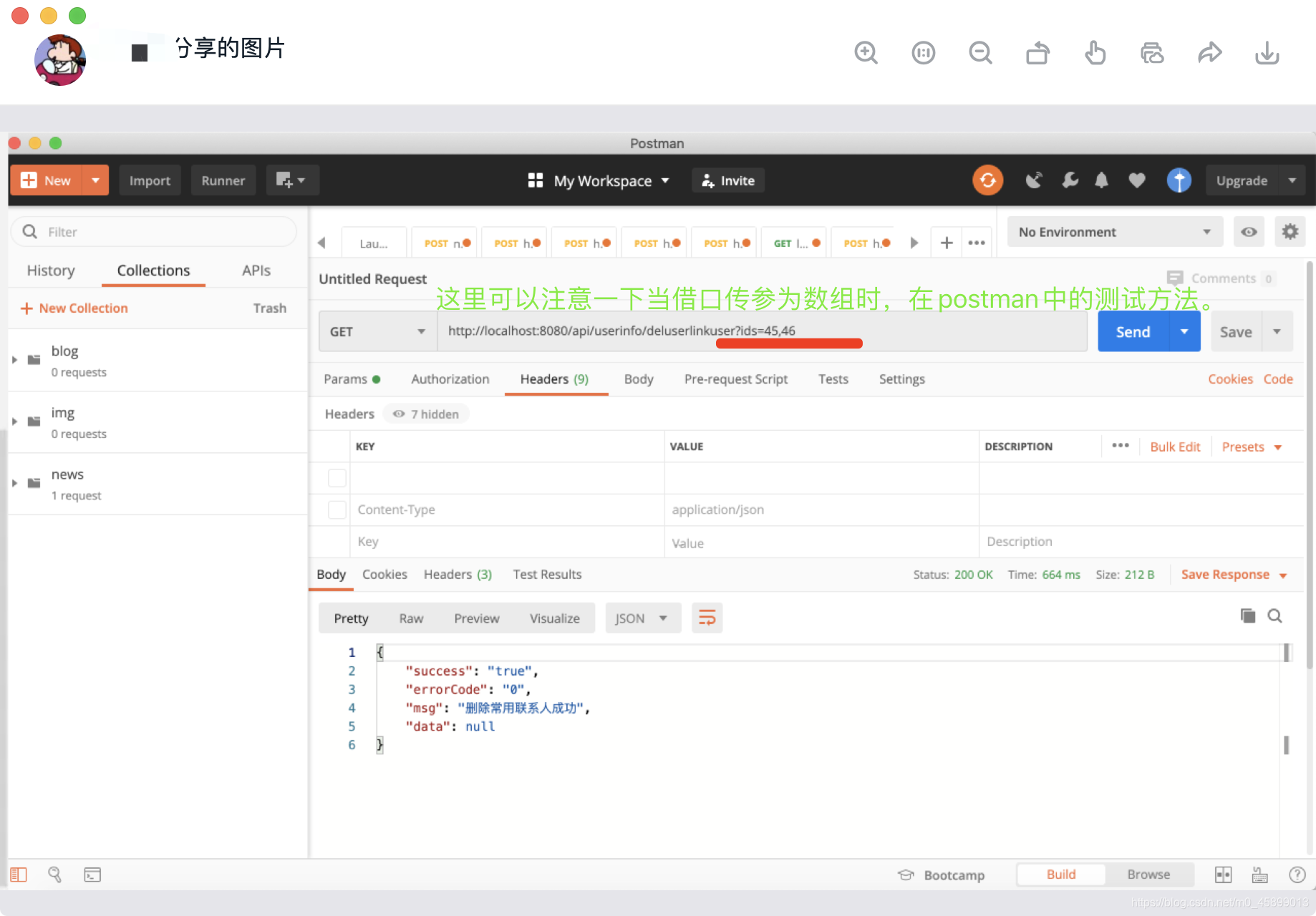This screenshot has width=1316, height=916.
Task: Rotate the shared image
Action: pos(1037,53)
